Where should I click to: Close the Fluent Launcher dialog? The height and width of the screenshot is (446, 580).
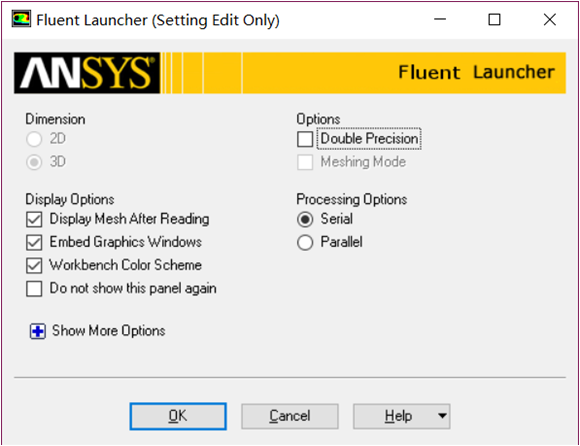[x=550, y=19]
